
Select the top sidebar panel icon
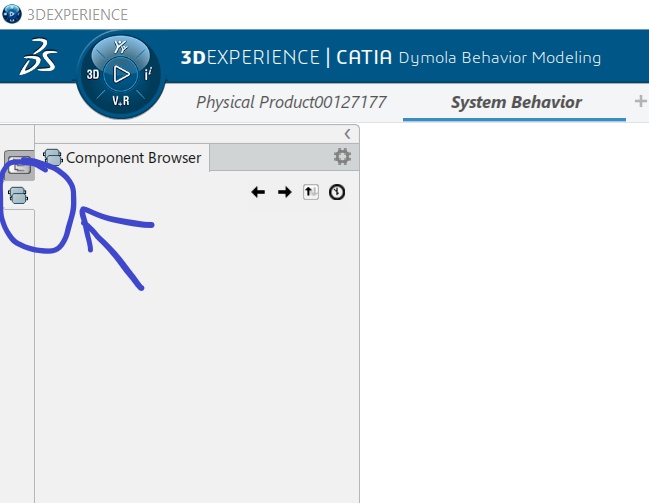[19, 165]
